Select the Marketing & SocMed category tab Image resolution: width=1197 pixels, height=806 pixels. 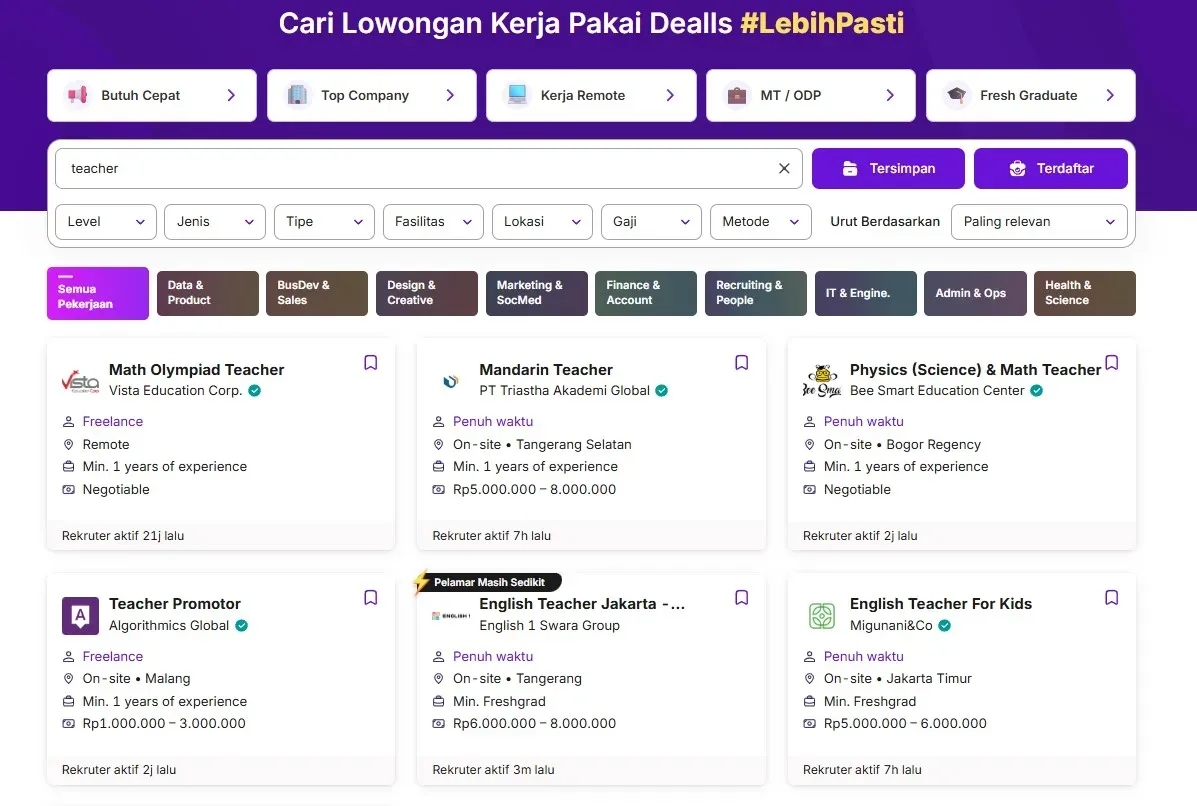pyautogui.click(x=537, y=294)
